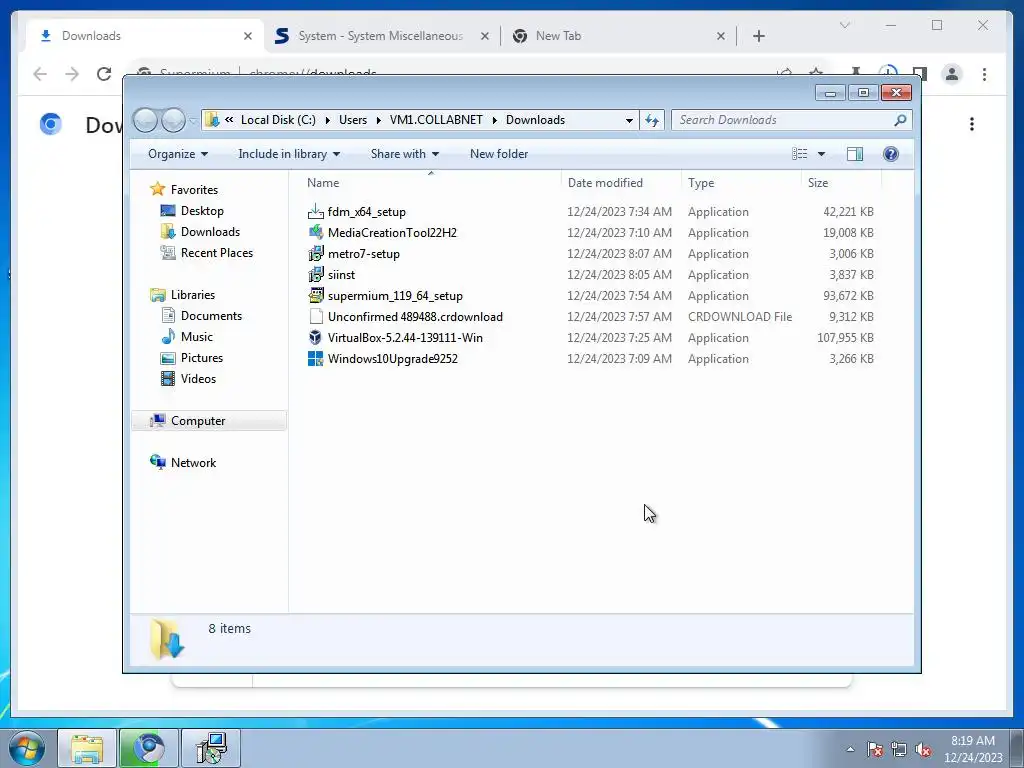Open the browser three-dot main menu

point(984,74)
